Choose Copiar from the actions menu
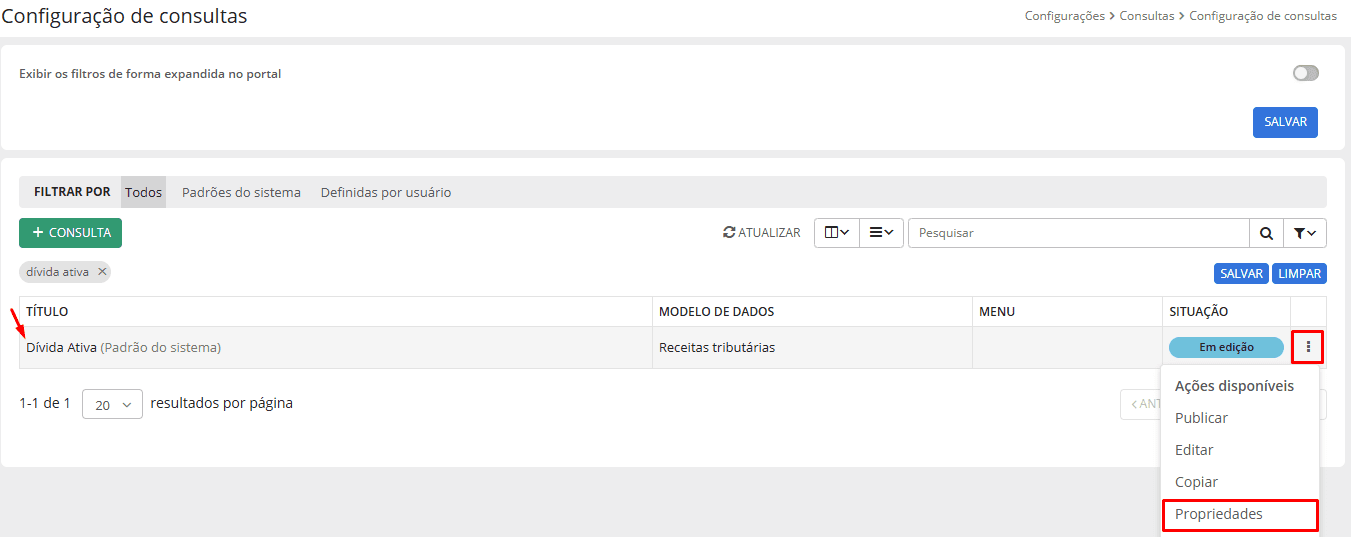 coord(1196,482)
